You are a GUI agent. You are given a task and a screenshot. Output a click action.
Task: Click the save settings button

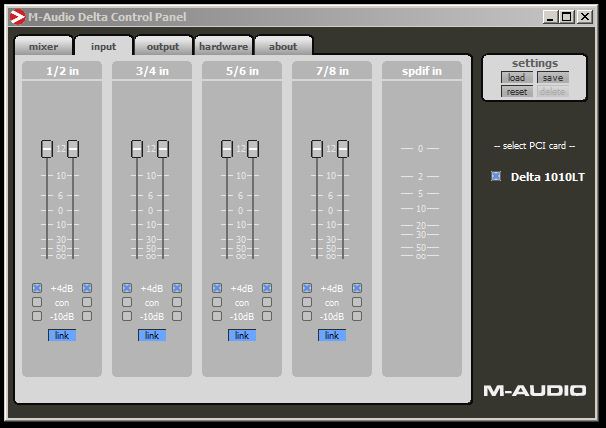(553, 78)
